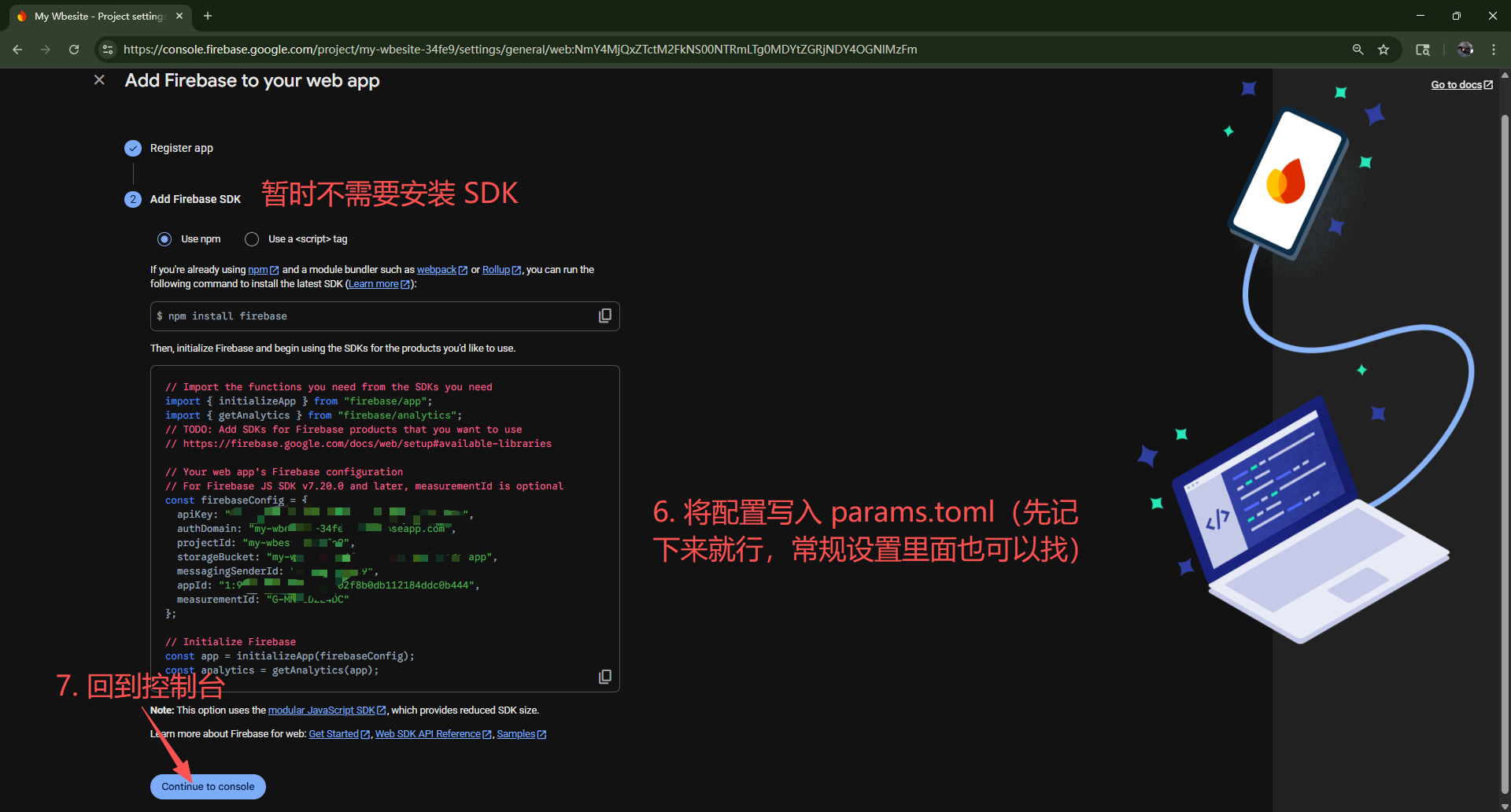Select the Use a script tag option
The width and height of the screenshot is (1511, 812).
coord(252,239)
